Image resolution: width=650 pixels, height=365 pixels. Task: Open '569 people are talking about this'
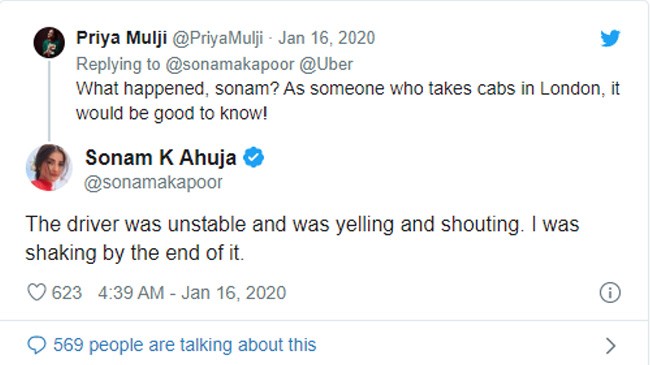(184, 345)
